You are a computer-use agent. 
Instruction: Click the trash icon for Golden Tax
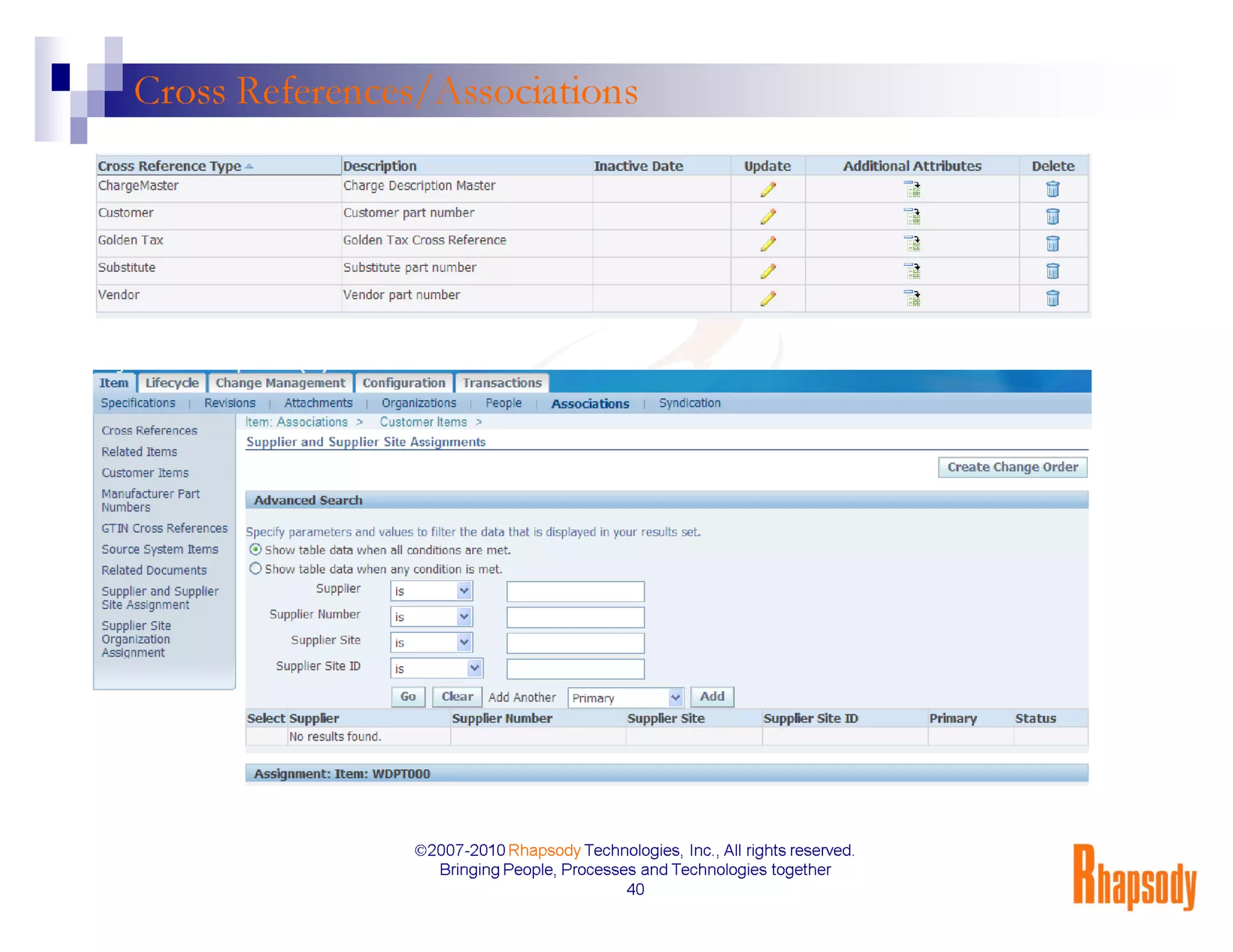pos(1052,244)
